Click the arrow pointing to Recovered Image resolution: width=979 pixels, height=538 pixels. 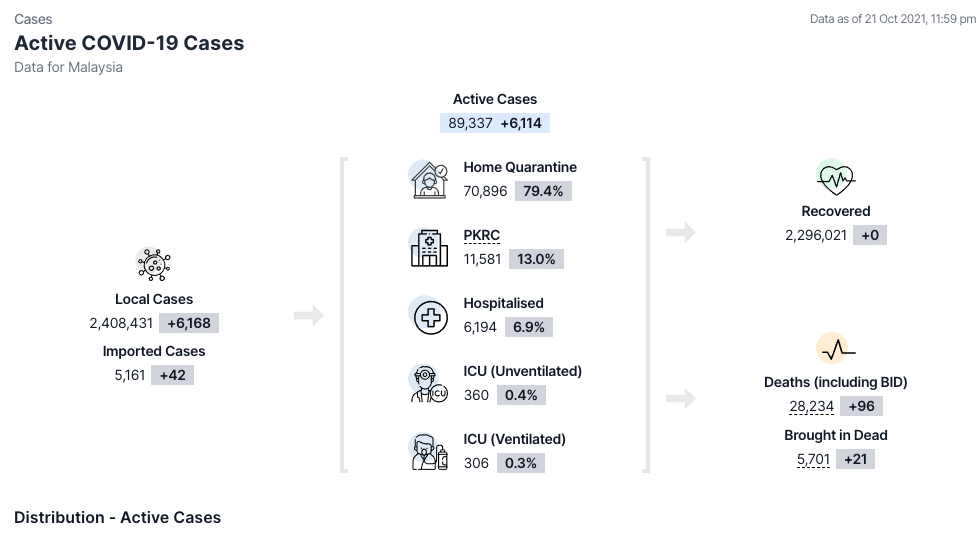pos(680,233)
